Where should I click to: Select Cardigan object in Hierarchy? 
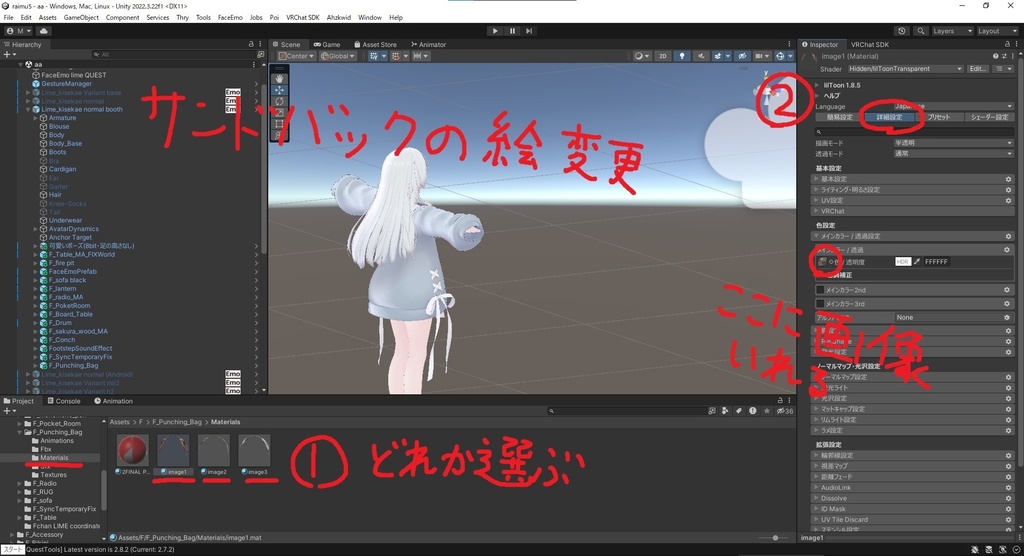pos(62,169)
